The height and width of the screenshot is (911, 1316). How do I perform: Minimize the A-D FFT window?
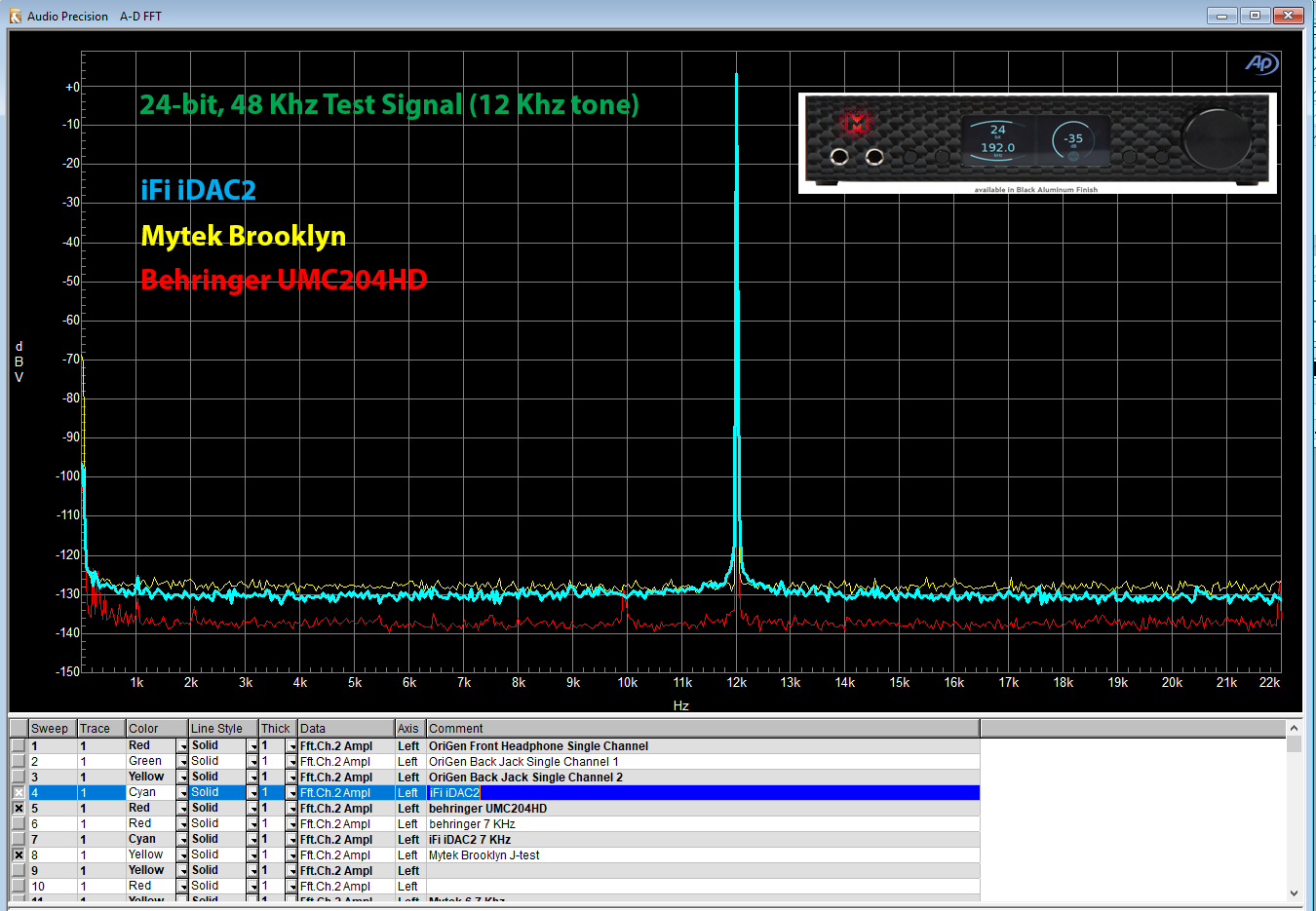point(1221,15)
